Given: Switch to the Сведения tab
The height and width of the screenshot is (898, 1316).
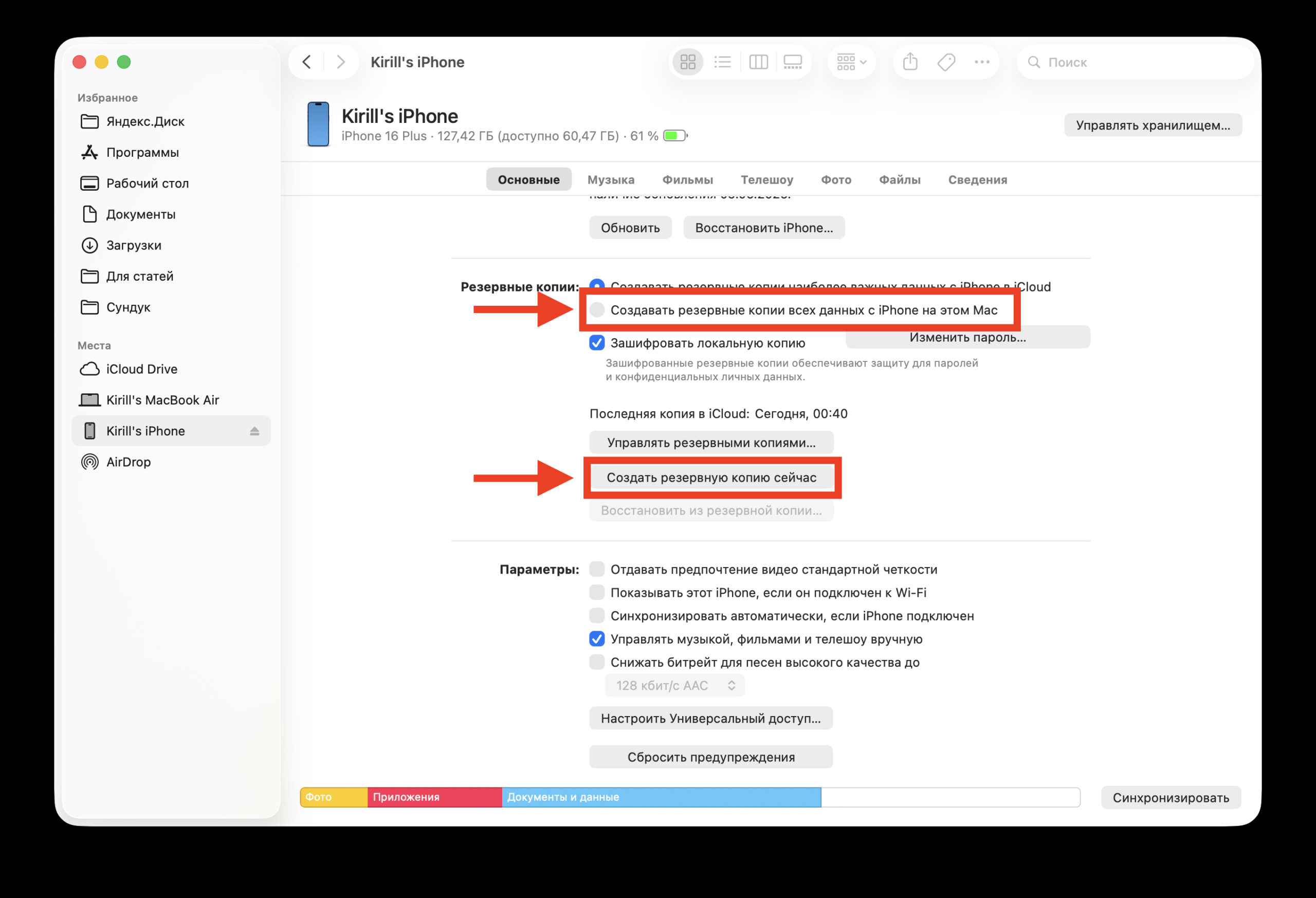Looking at the screenshot, I should [x=977, y=179].
